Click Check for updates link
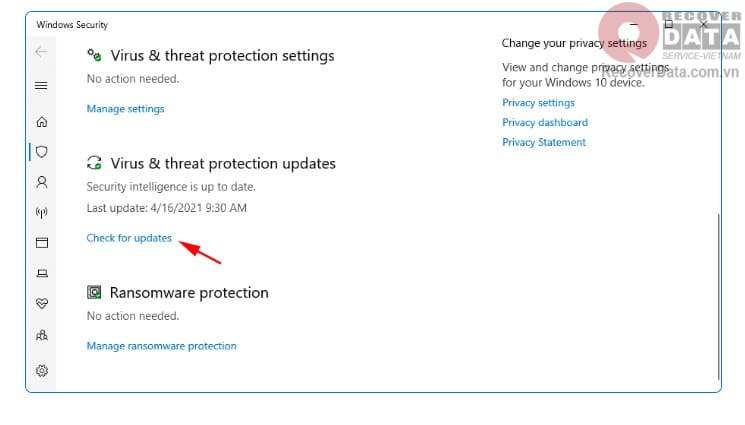 pyautogui.click(x=129, y=238)
